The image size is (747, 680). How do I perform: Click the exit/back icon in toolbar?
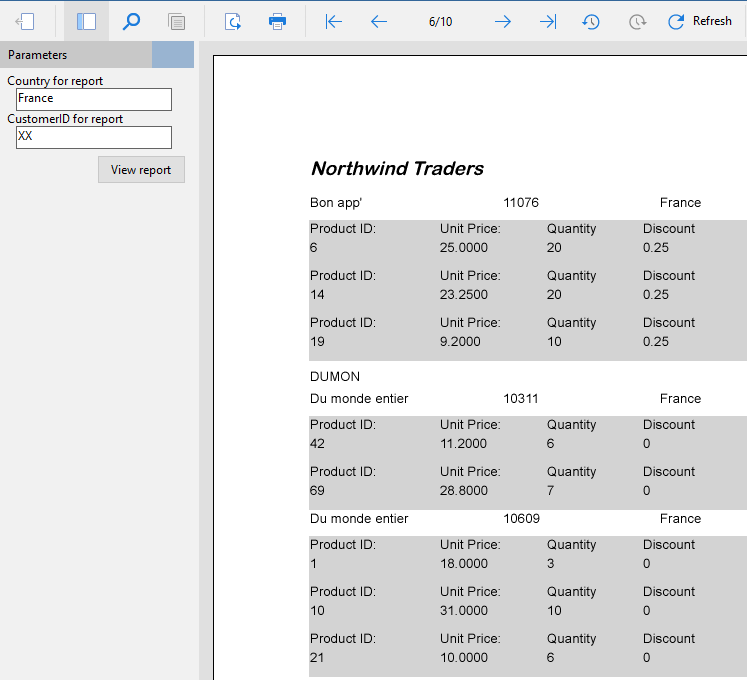click(x=25, y=21)
